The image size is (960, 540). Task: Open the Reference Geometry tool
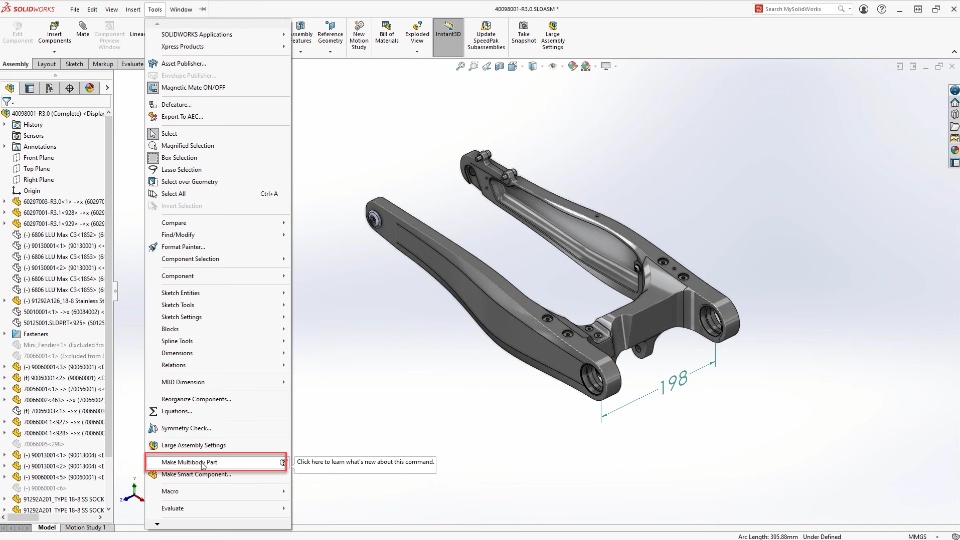point(330,33)
